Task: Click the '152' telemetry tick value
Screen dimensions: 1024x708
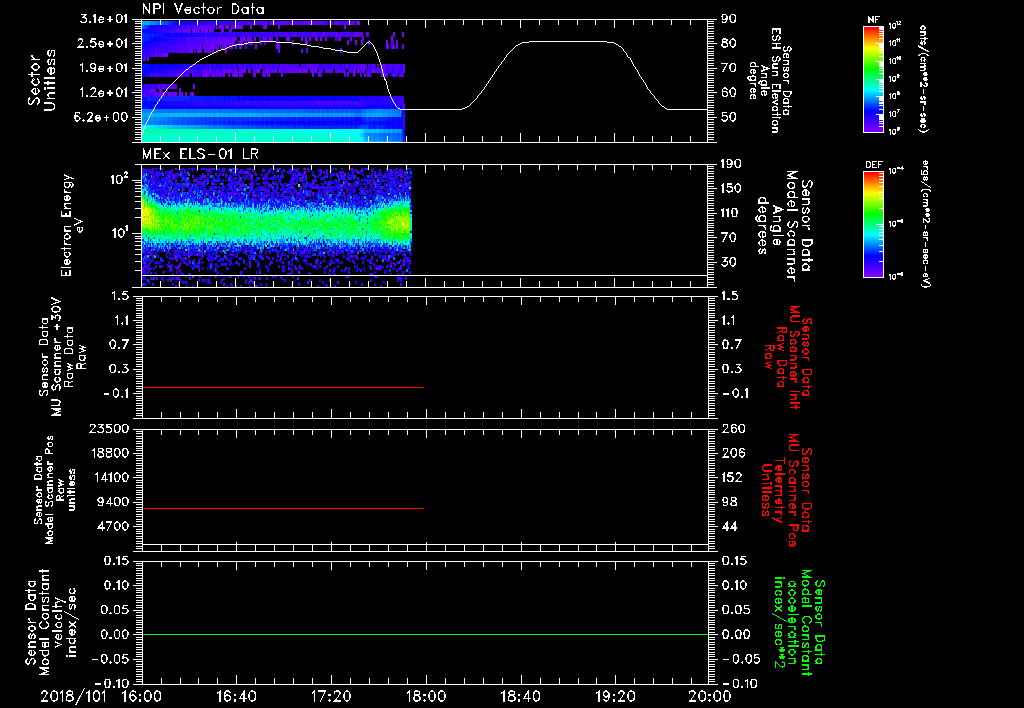Action: (x=732, y=477)
